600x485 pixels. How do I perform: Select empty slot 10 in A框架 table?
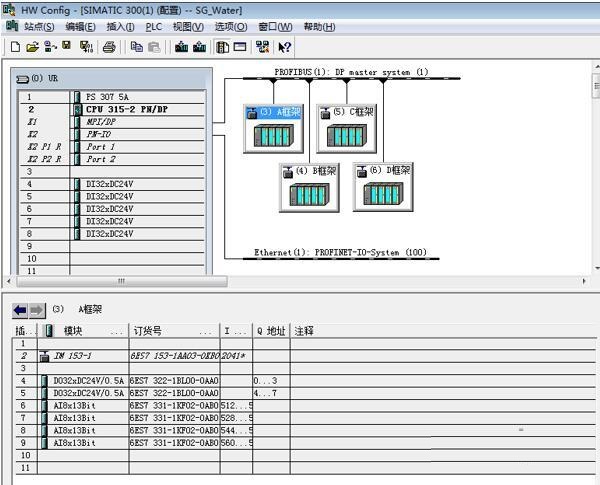point(305,456)
